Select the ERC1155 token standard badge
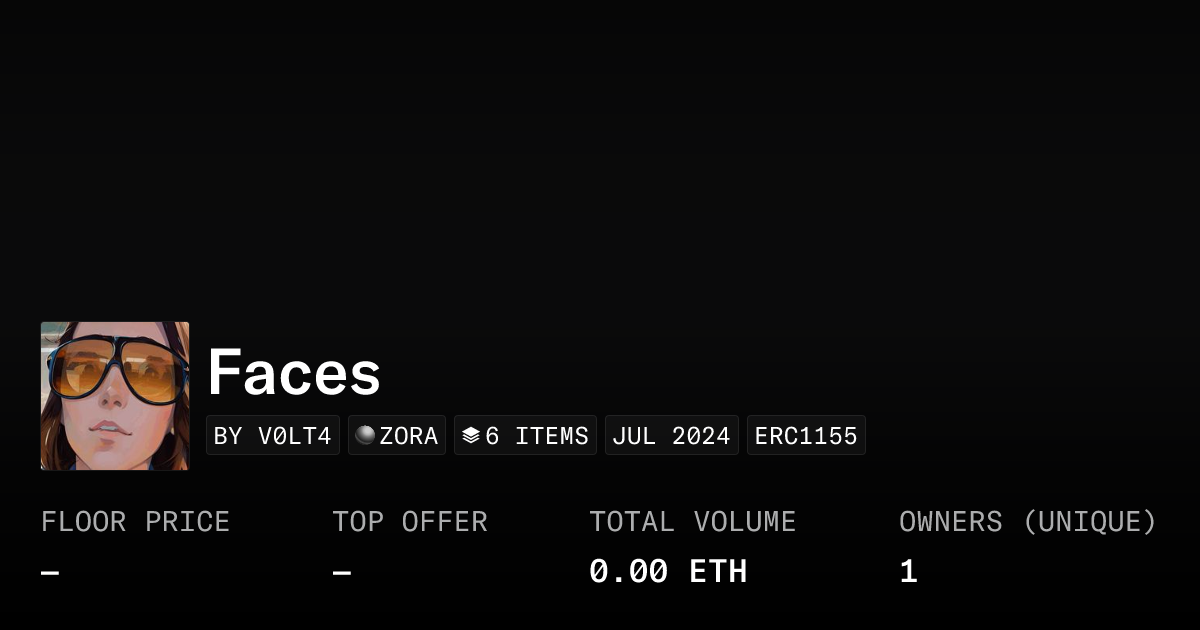Image resolution: width=1200 pixels, height=630 pixels. [806, 436]
